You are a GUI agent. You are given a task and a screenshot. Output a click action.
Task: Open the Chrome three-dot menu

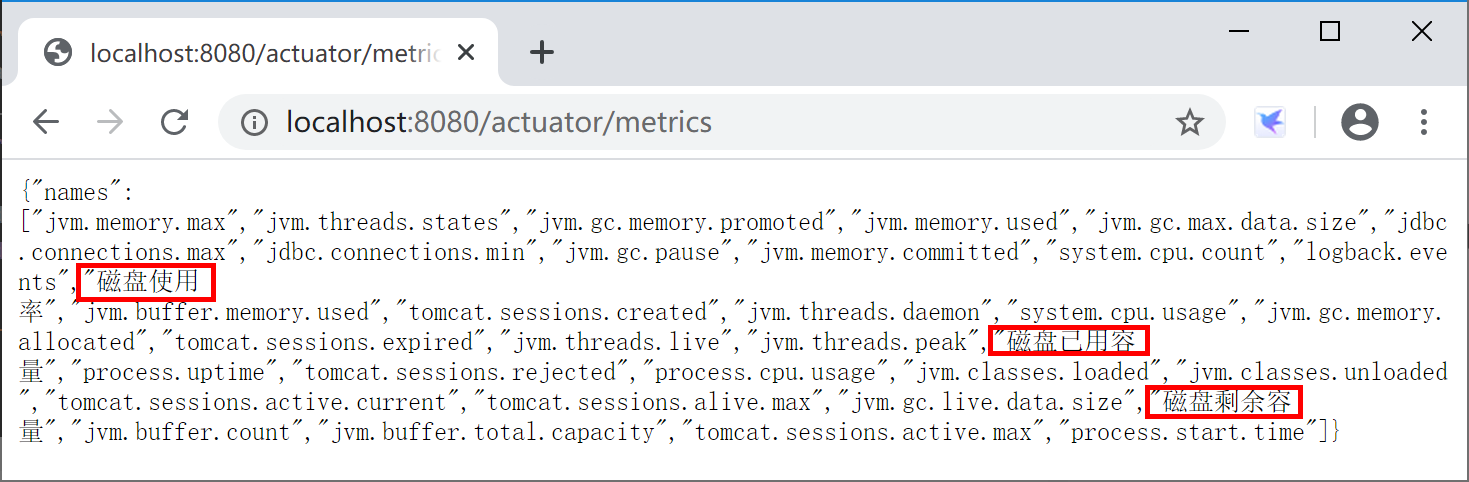1425,123
